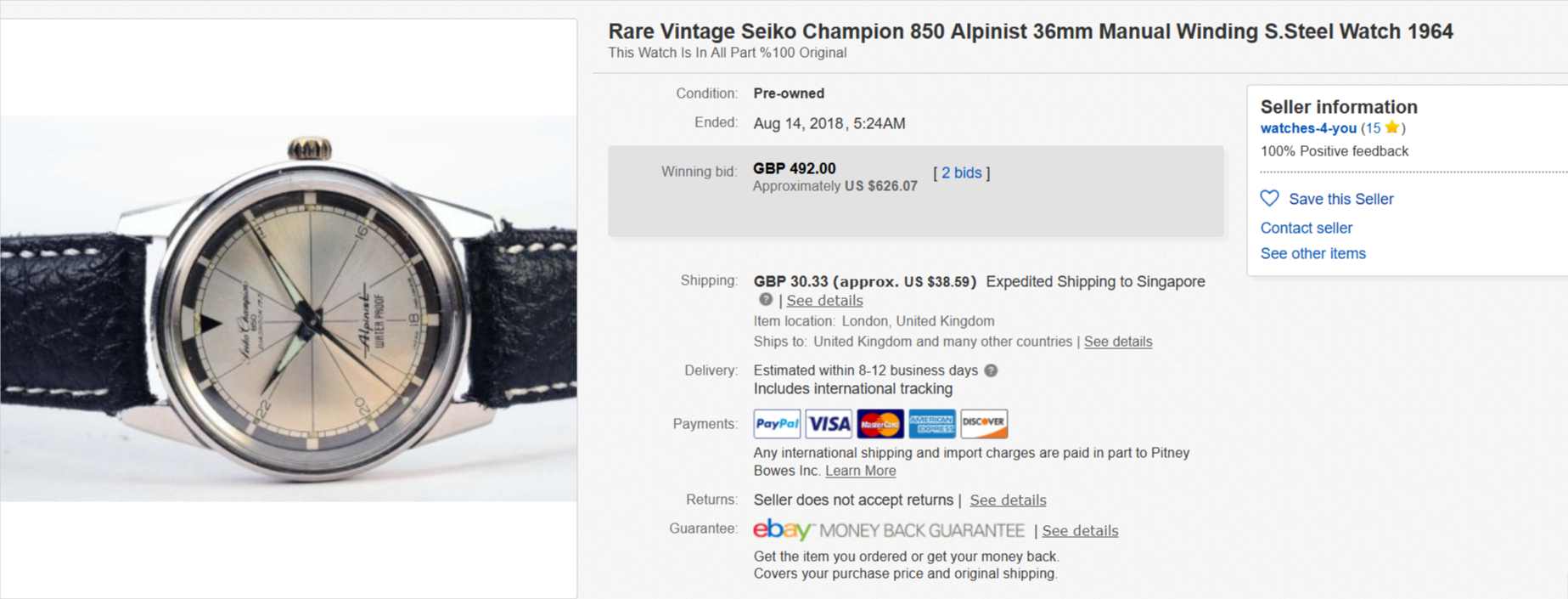
Task: Open shipping See details link
Action: tap(824, 301)
